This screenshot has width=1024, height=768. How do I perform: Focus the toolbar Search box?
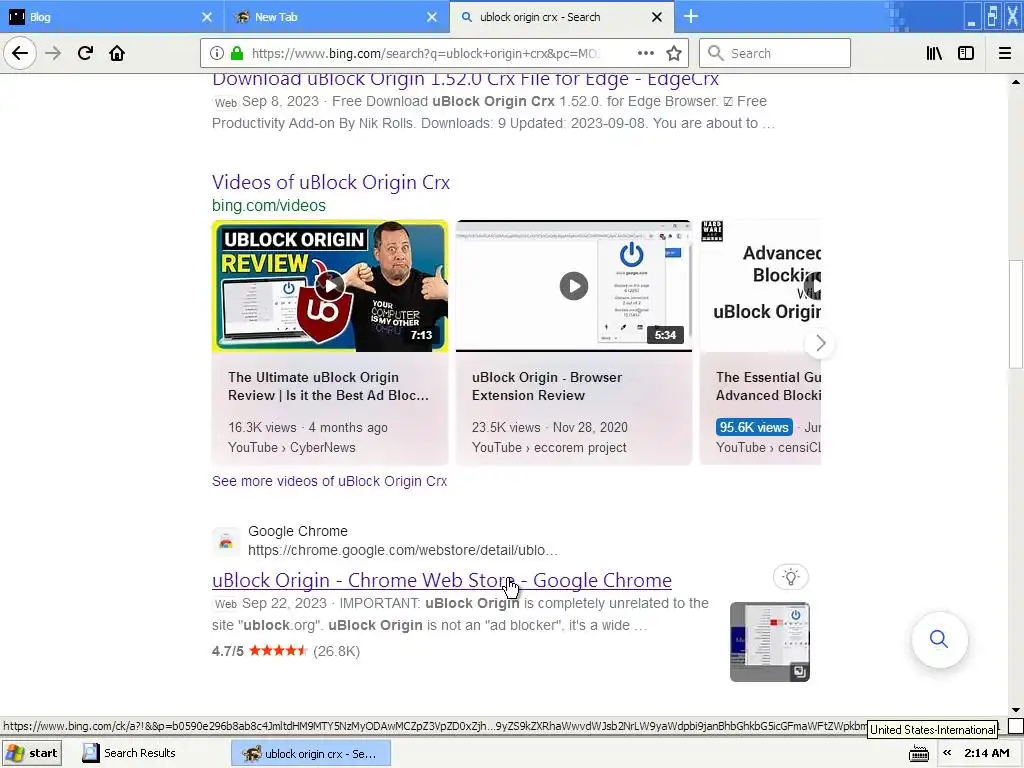[775, 53]
